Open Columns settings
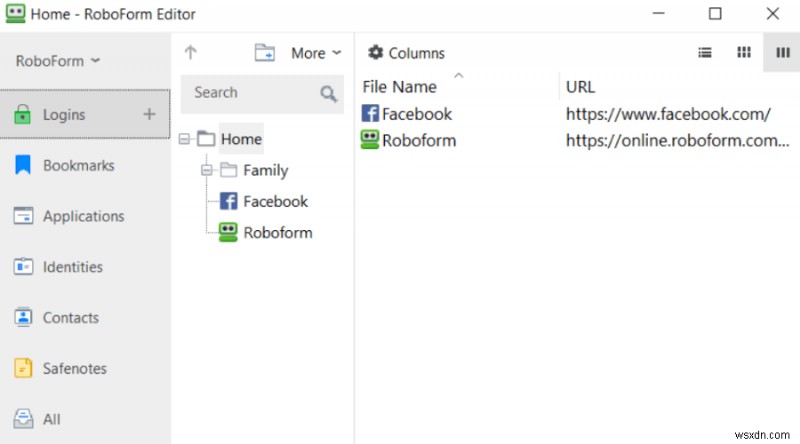Viewport: 800px width, 444px height. (x=406, y=53)
